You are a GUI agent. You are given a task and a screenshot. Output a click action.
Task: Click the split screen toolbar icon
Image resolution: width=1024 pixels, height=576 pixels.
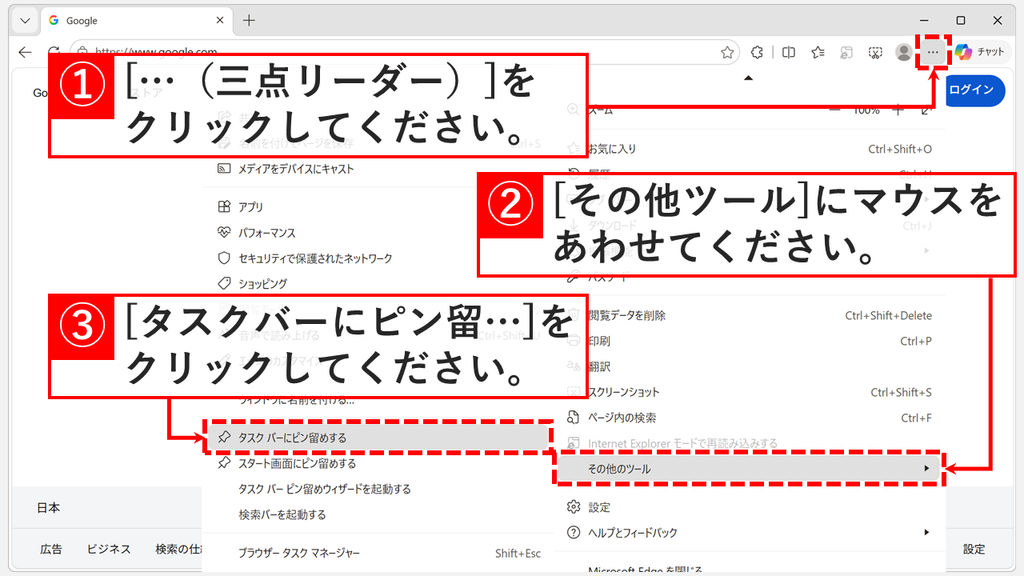(x=789, y=52)
